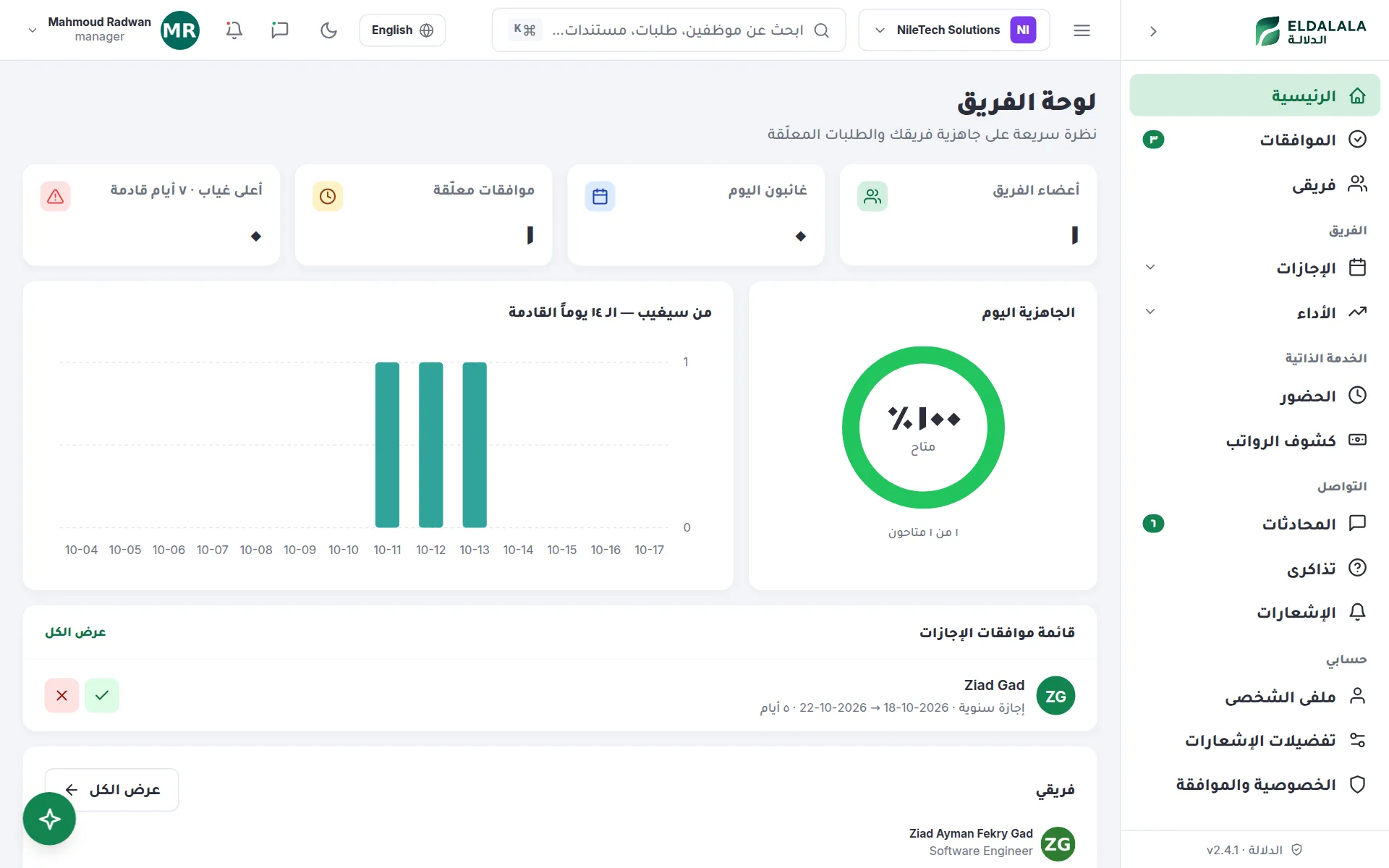
Task: Click the team members people icon on its card
Action: (x=872, y=196)
